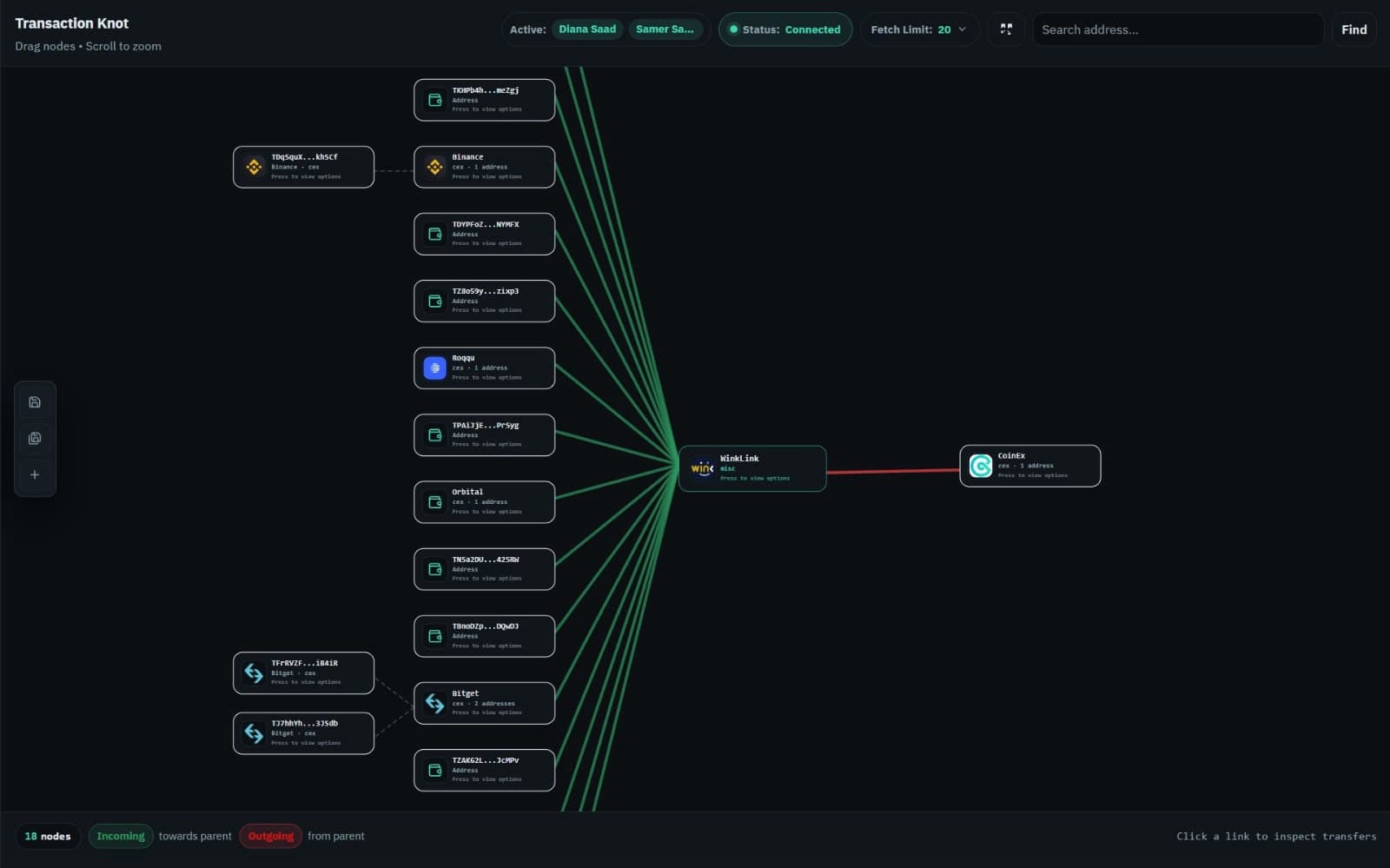
Task: Click the wallet icon on the TNSa2DU...425RW node
Action: (x=435, y=569)
